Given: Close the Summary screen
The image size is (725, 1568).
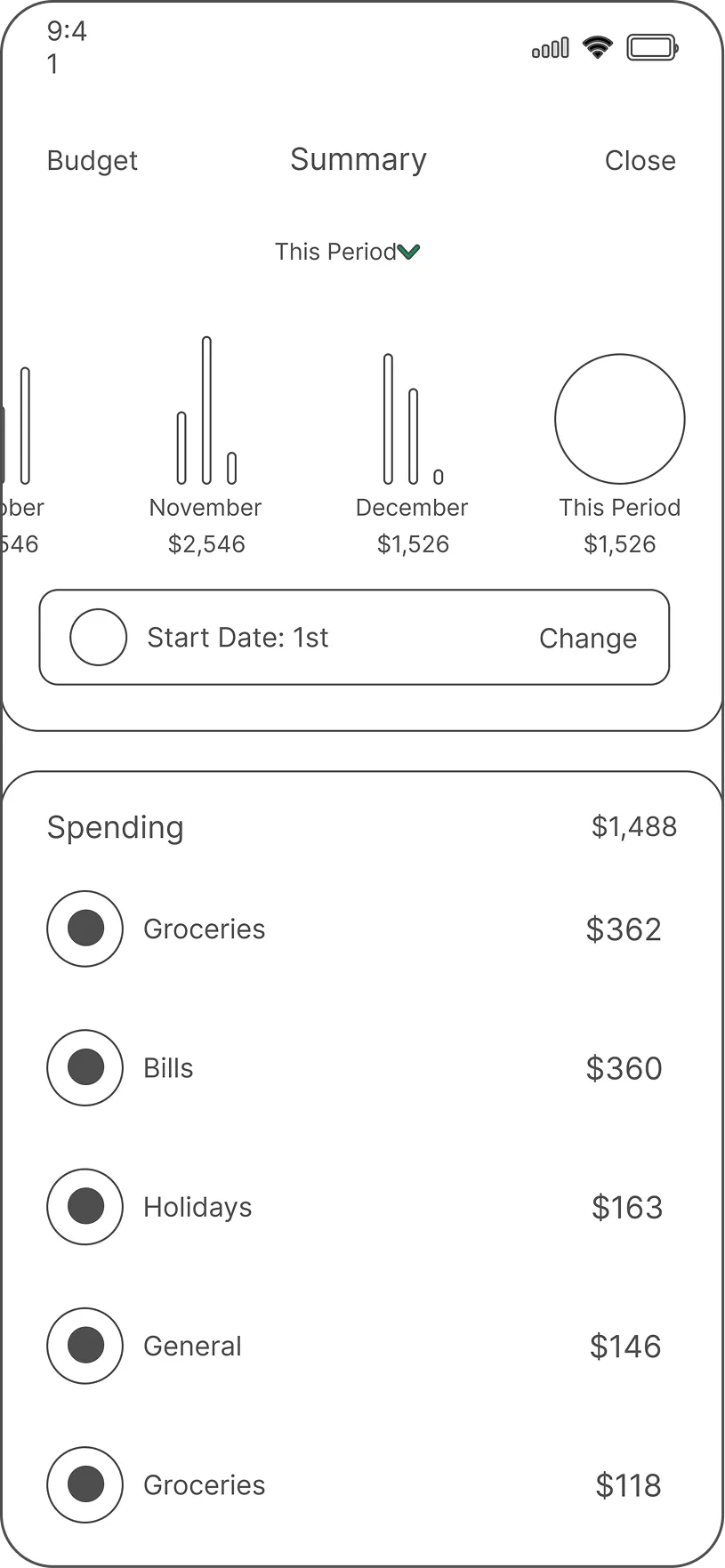Looking at the screenshot, I should pyautogui.click(x=640, y=161).
